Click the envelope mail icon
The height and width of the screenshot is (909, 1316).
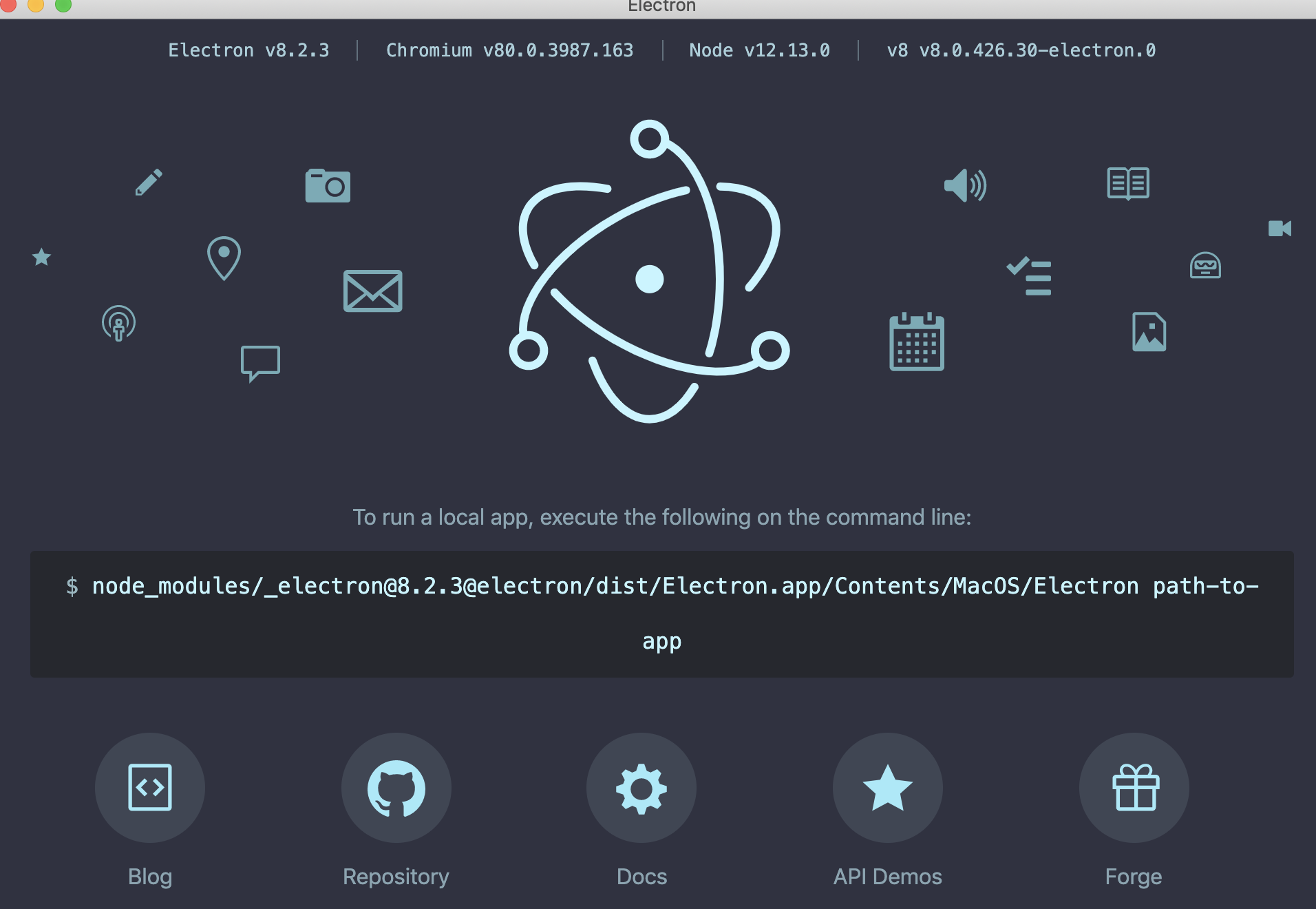pos(372,291)
